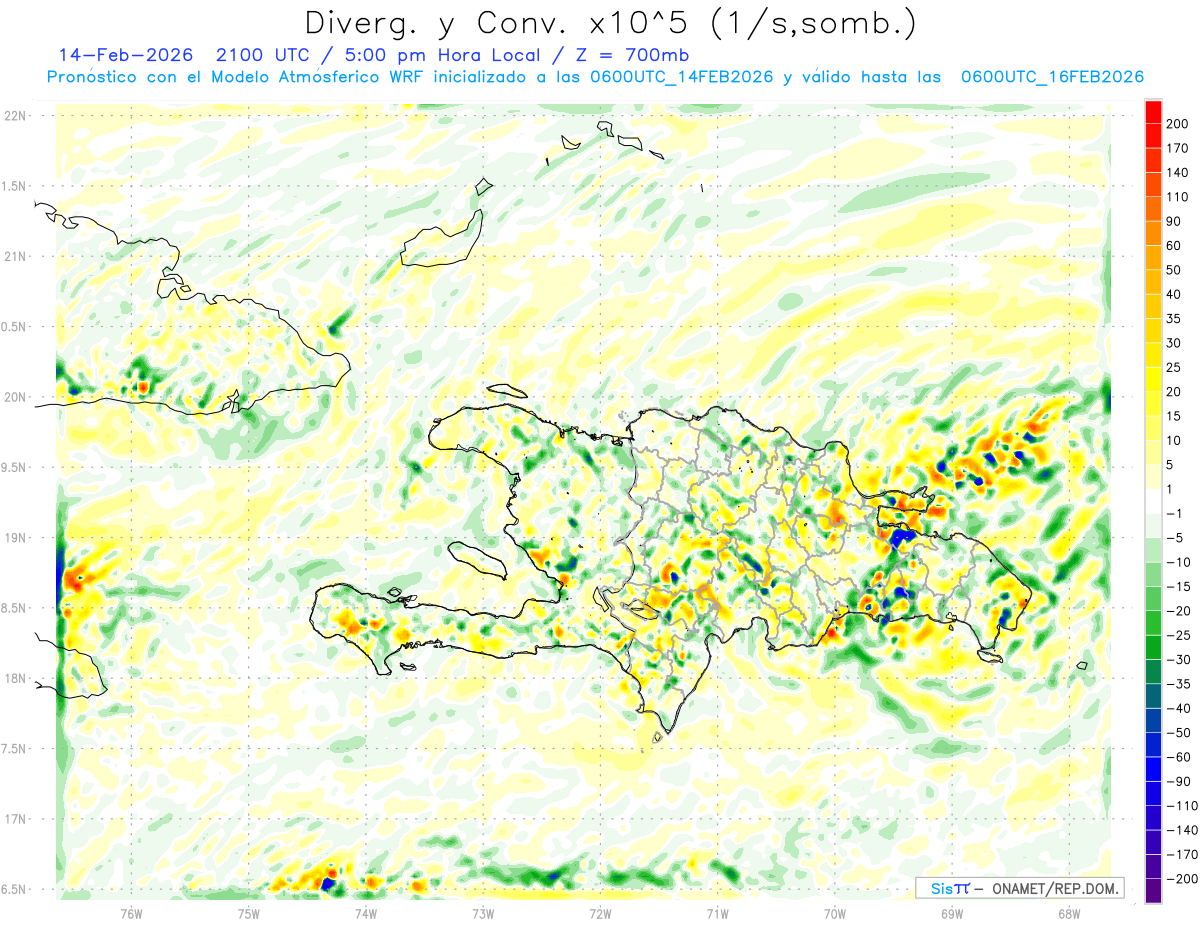
Task: Click the '70W' longitude axis label
Action: point(834,912)
